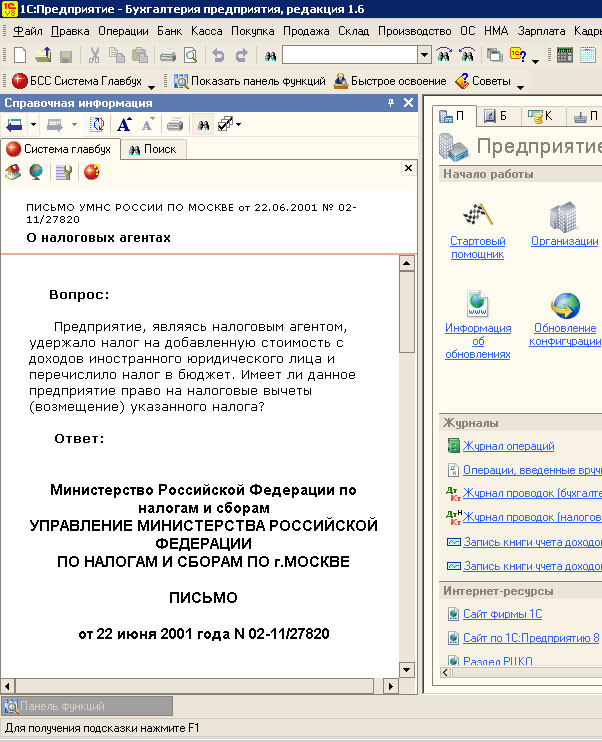Click the home house icon under Система главбух

13,172
